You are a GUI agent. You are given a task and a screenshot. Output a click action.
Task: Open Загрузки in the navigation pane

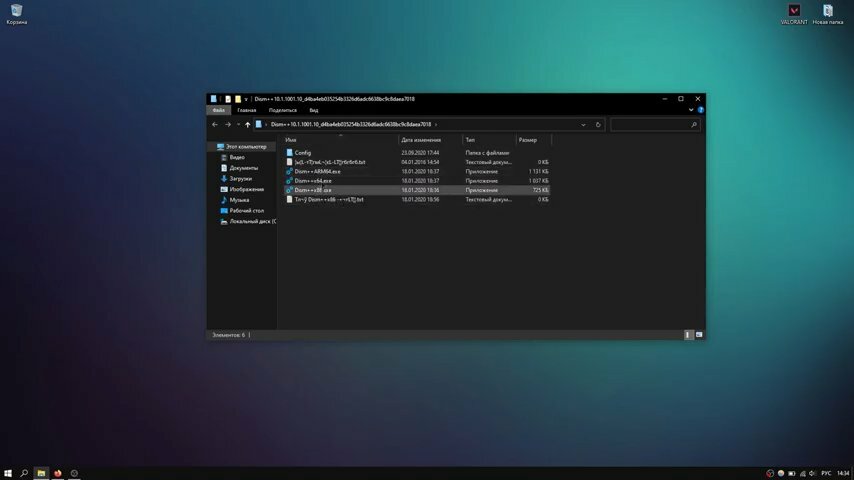pos(240,179)
